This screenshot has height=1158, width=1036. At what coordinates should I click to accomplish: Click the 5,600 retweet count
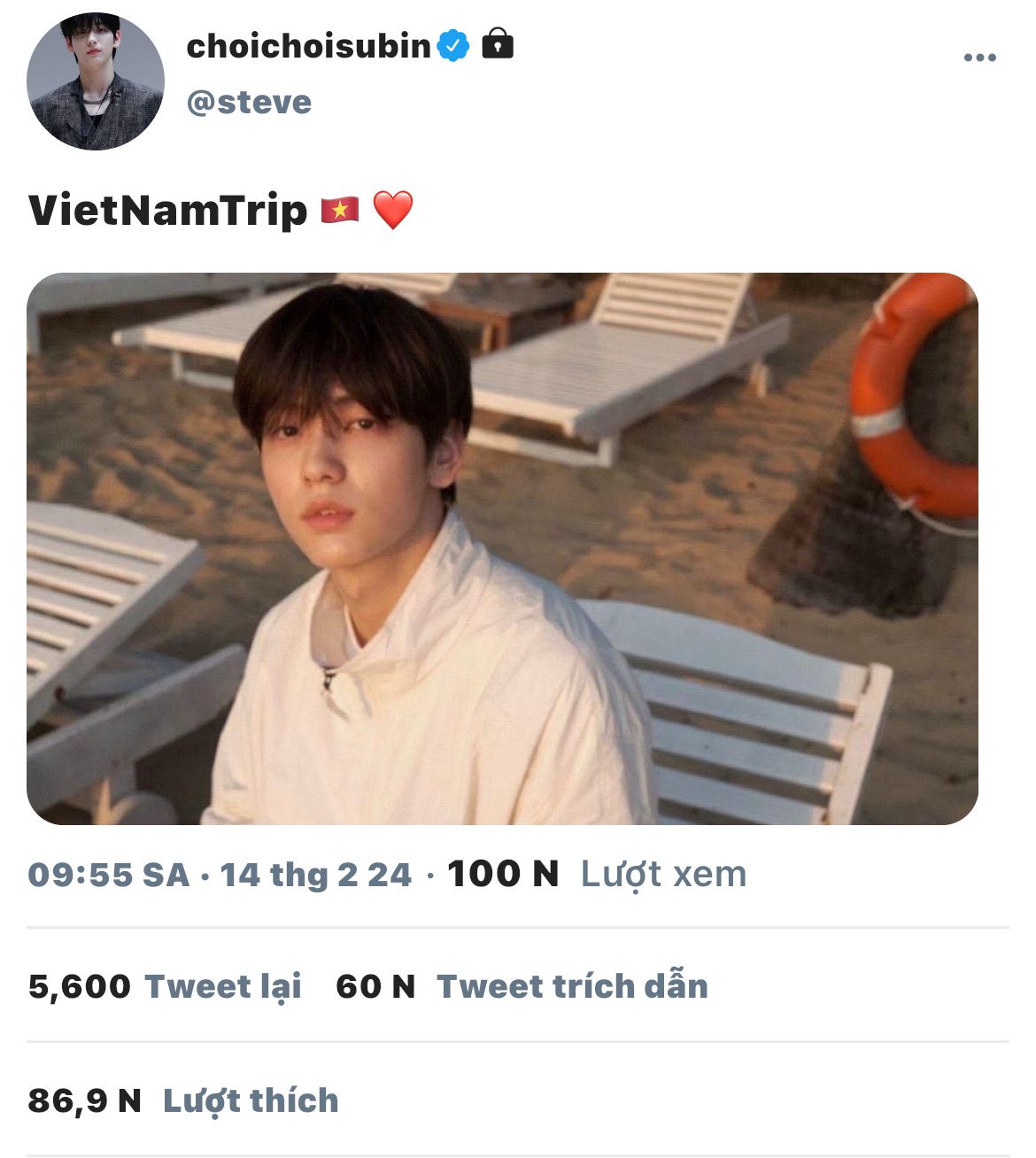pos(80,986)
